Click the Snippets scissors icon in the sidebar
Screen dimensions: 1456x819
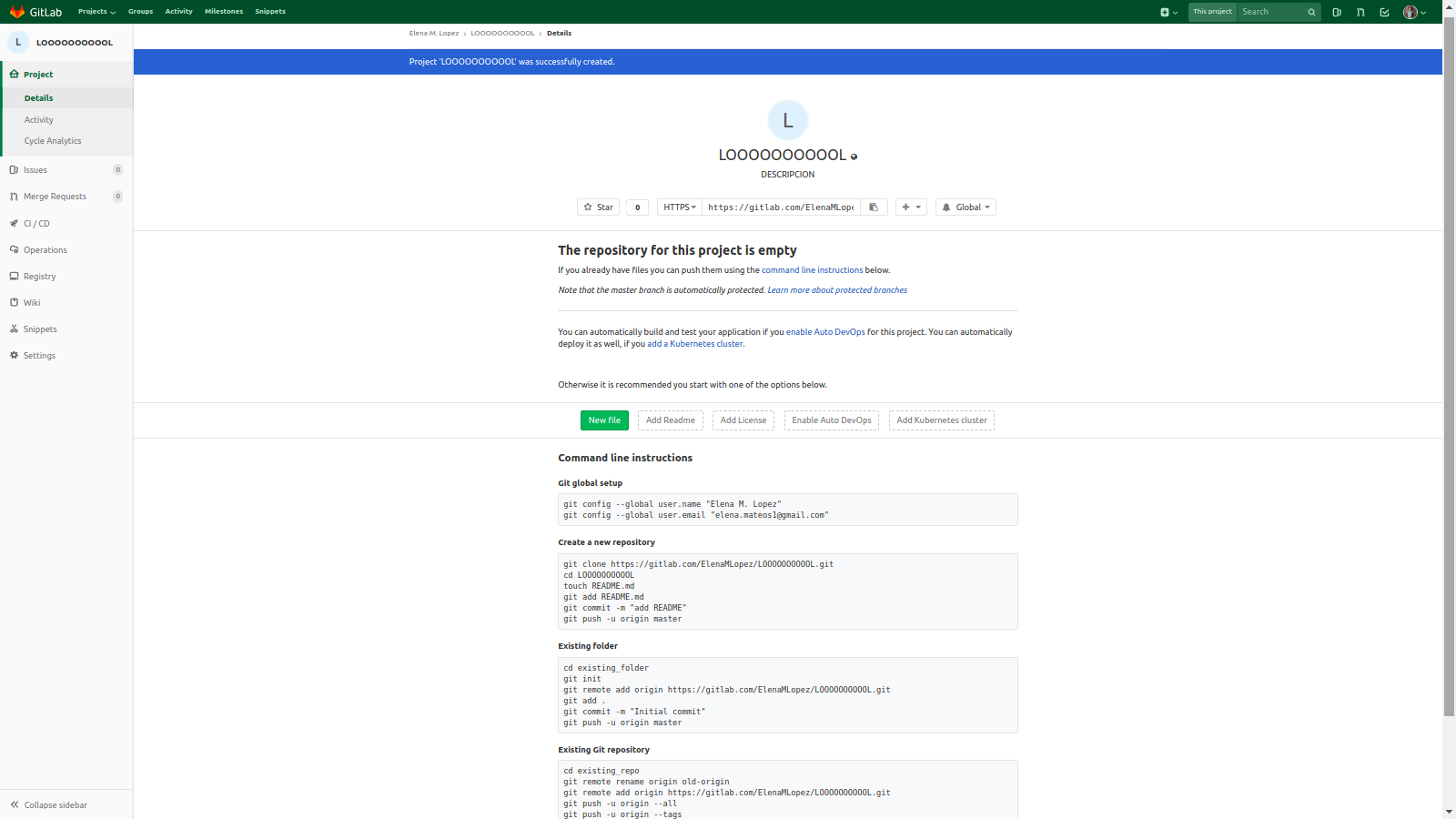pyautogui.click(x=14, y=329)
